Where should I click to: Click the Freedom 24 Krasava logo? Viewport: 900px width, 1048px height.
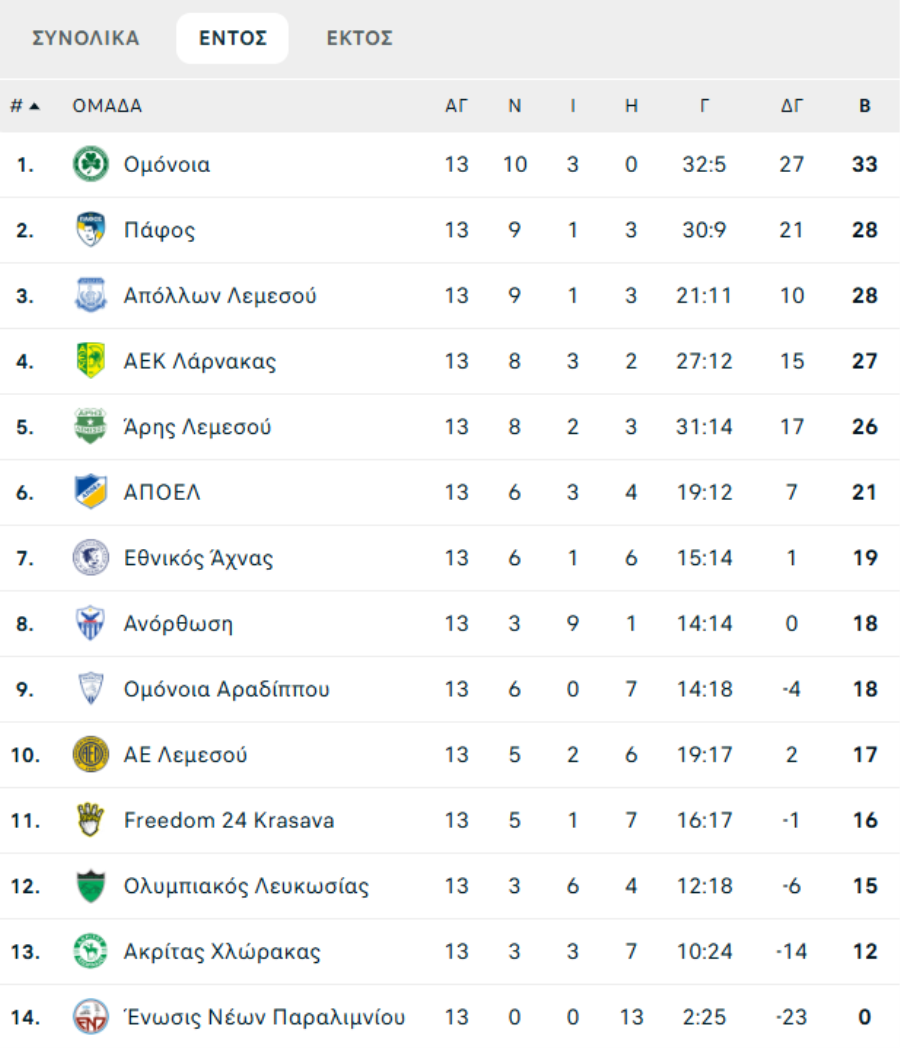pyautogui.click(x=91, y=820)
